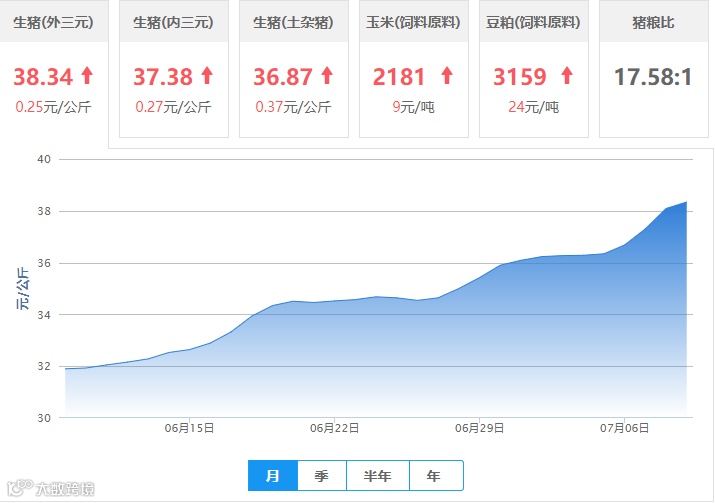The height and width of the screenshot is (503, 715).
Task: Click the 38 y-axis label
Action: [x=44, y=211]
